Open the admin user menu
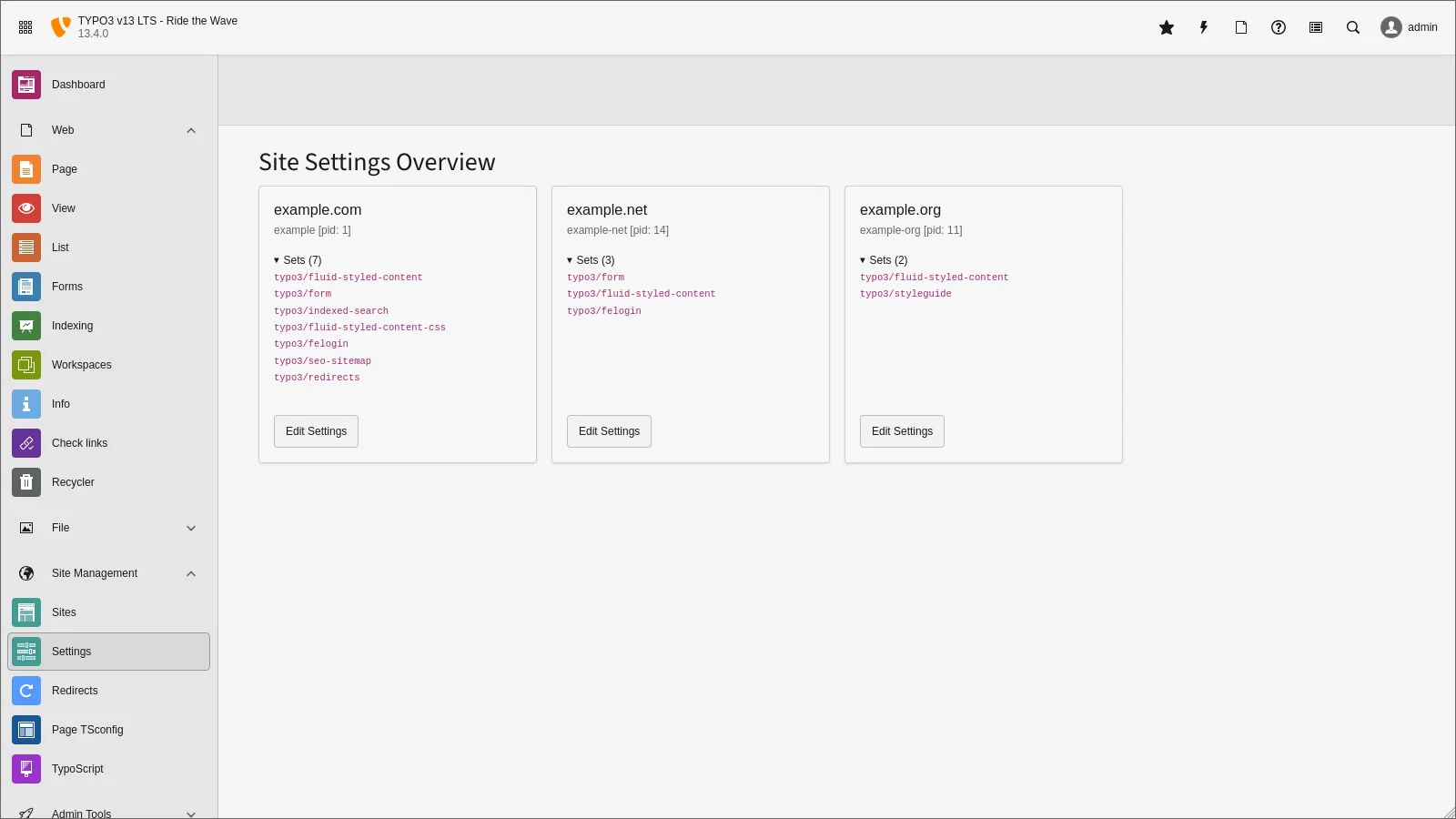The width and height of the screenshot is (1456, 819). [x=1409, y=27]
